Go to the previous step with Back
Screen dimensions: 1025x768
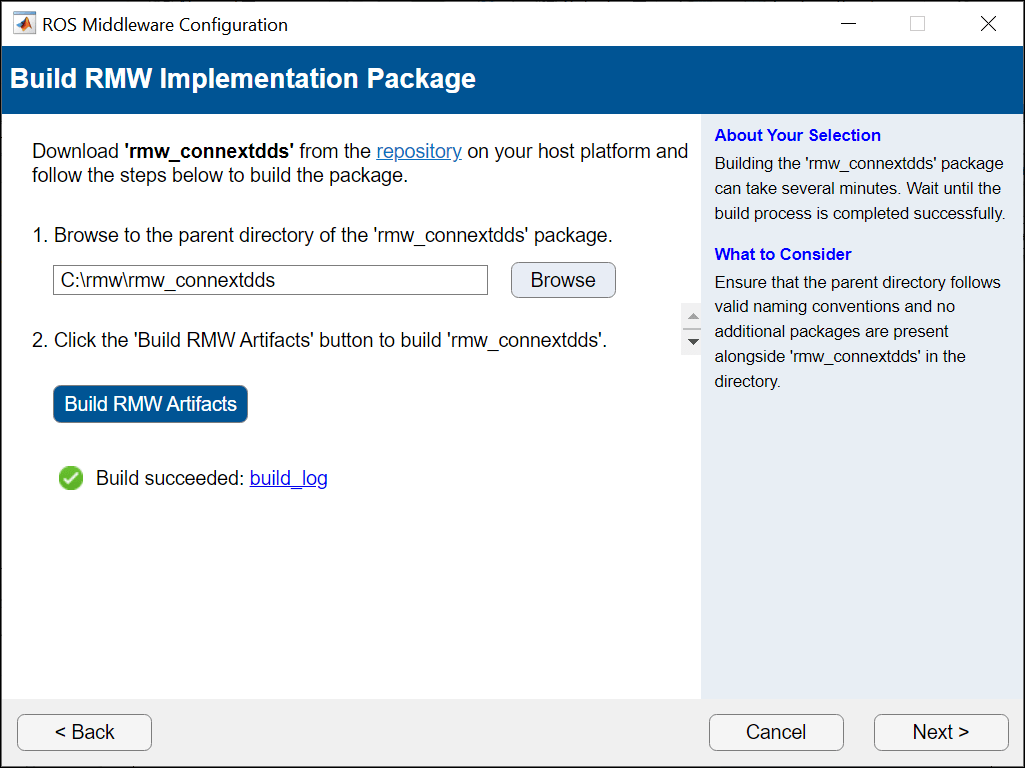pyautogui.click(x=84, y=732)
